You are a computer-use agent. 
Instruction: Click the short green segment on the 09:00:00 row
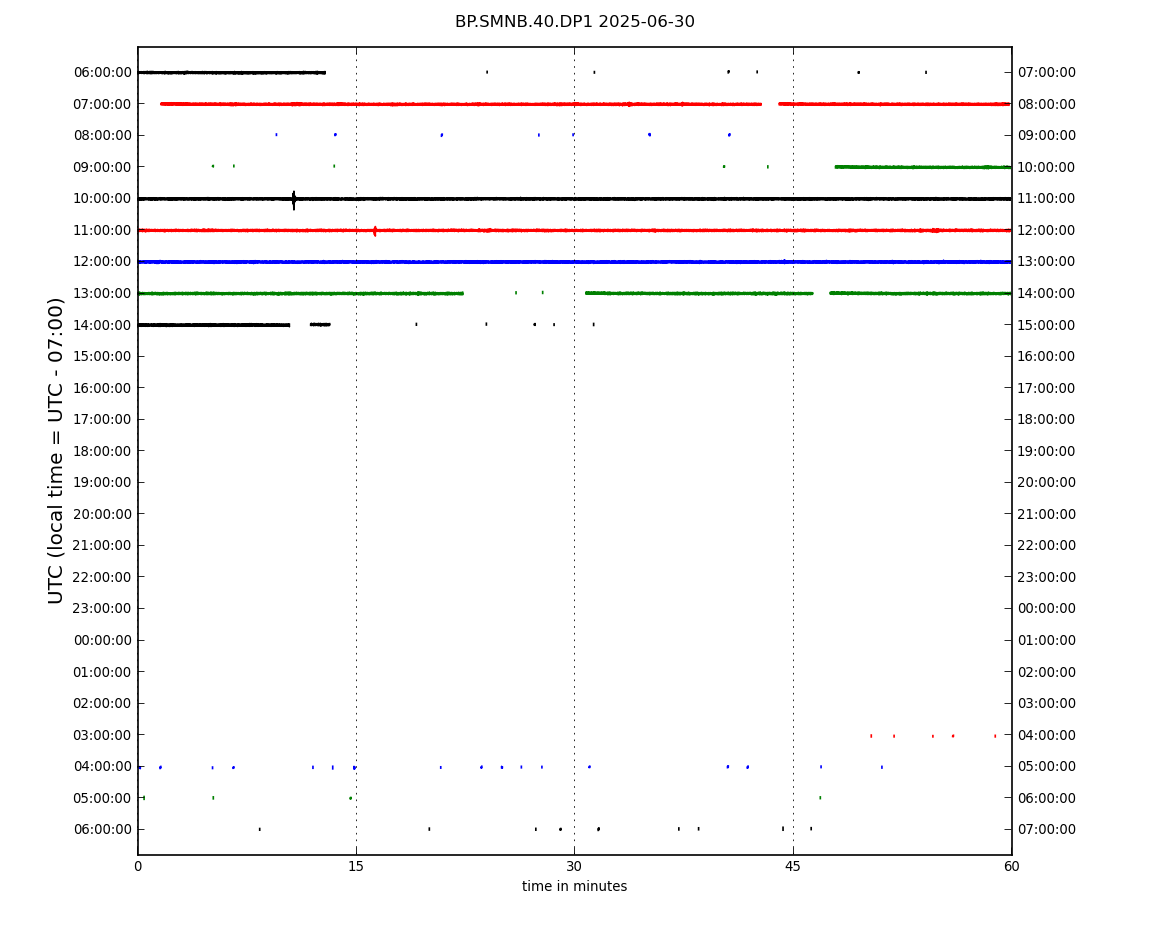(x=923, y=167)
